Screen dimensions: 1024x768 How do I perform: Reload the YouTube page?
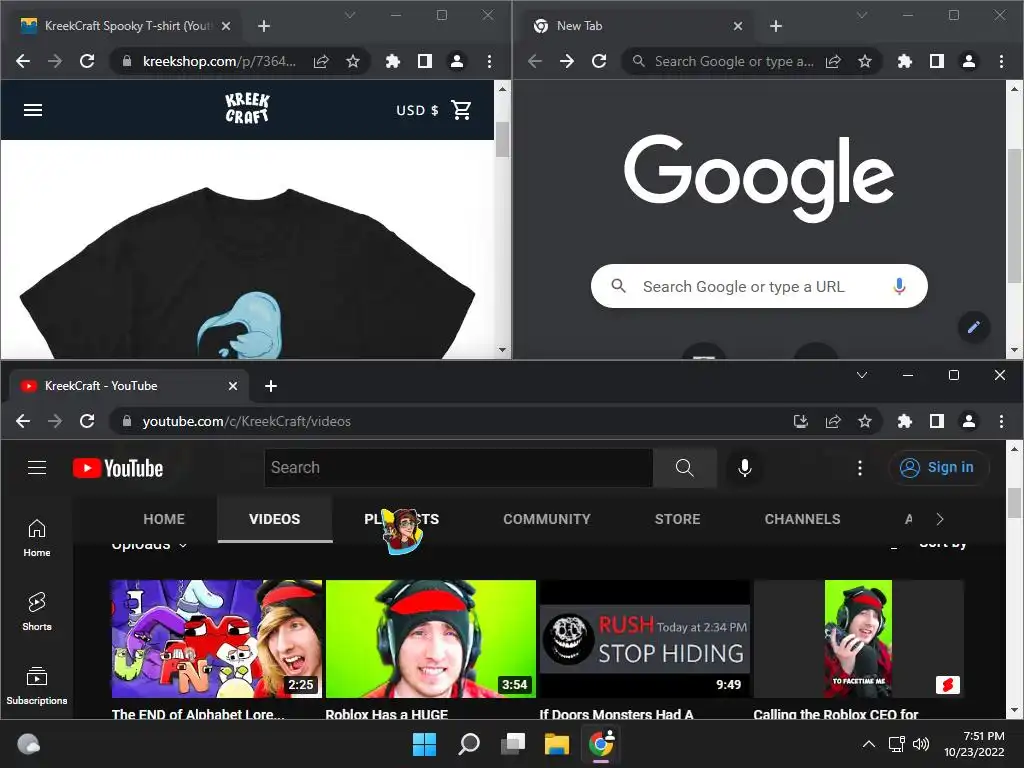[87, 421]
